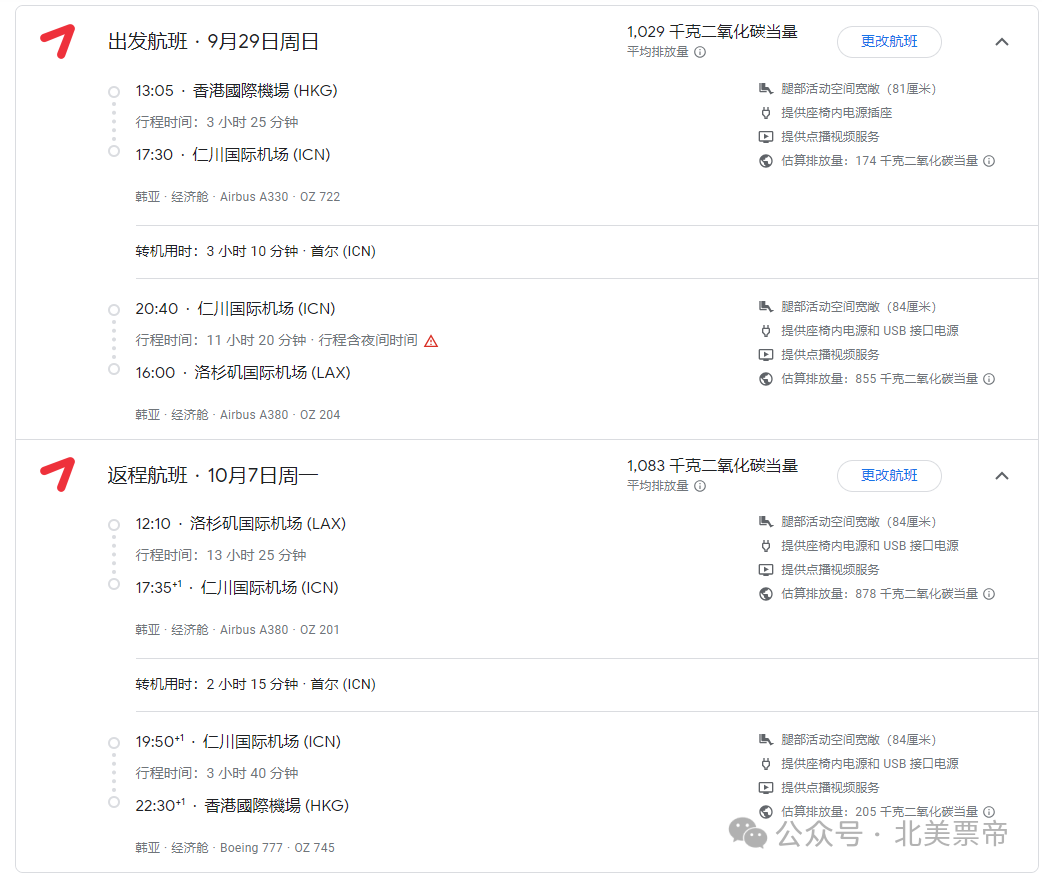Click 17:30 · 仁川国际机场 (ICN) arrival line
Viewport: 1042px width, 876px height.
pos(233,155)
